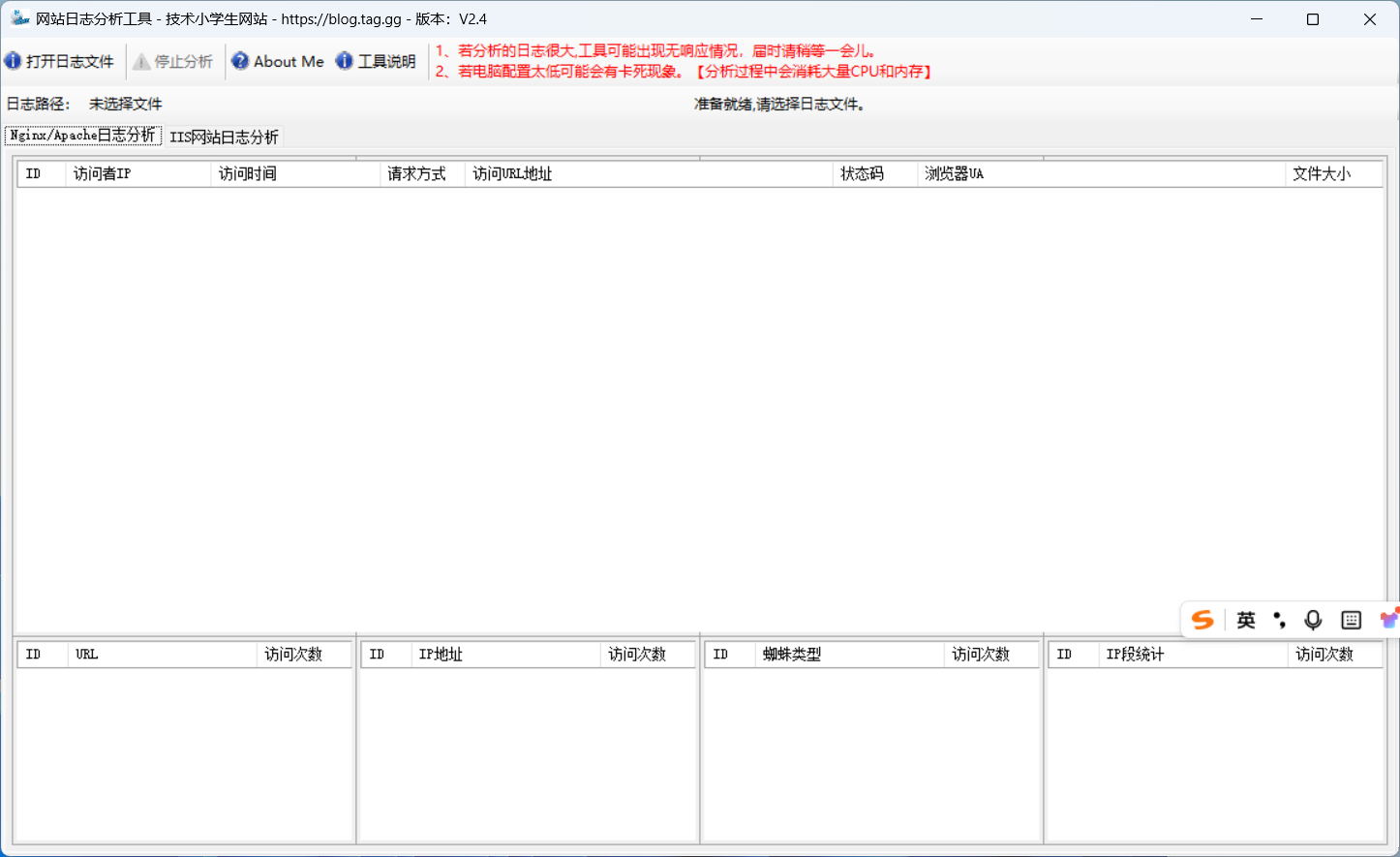Open the 工具说明 tool instructions
This screenshot has height=857, width=1400.
[x=386, y=61]
